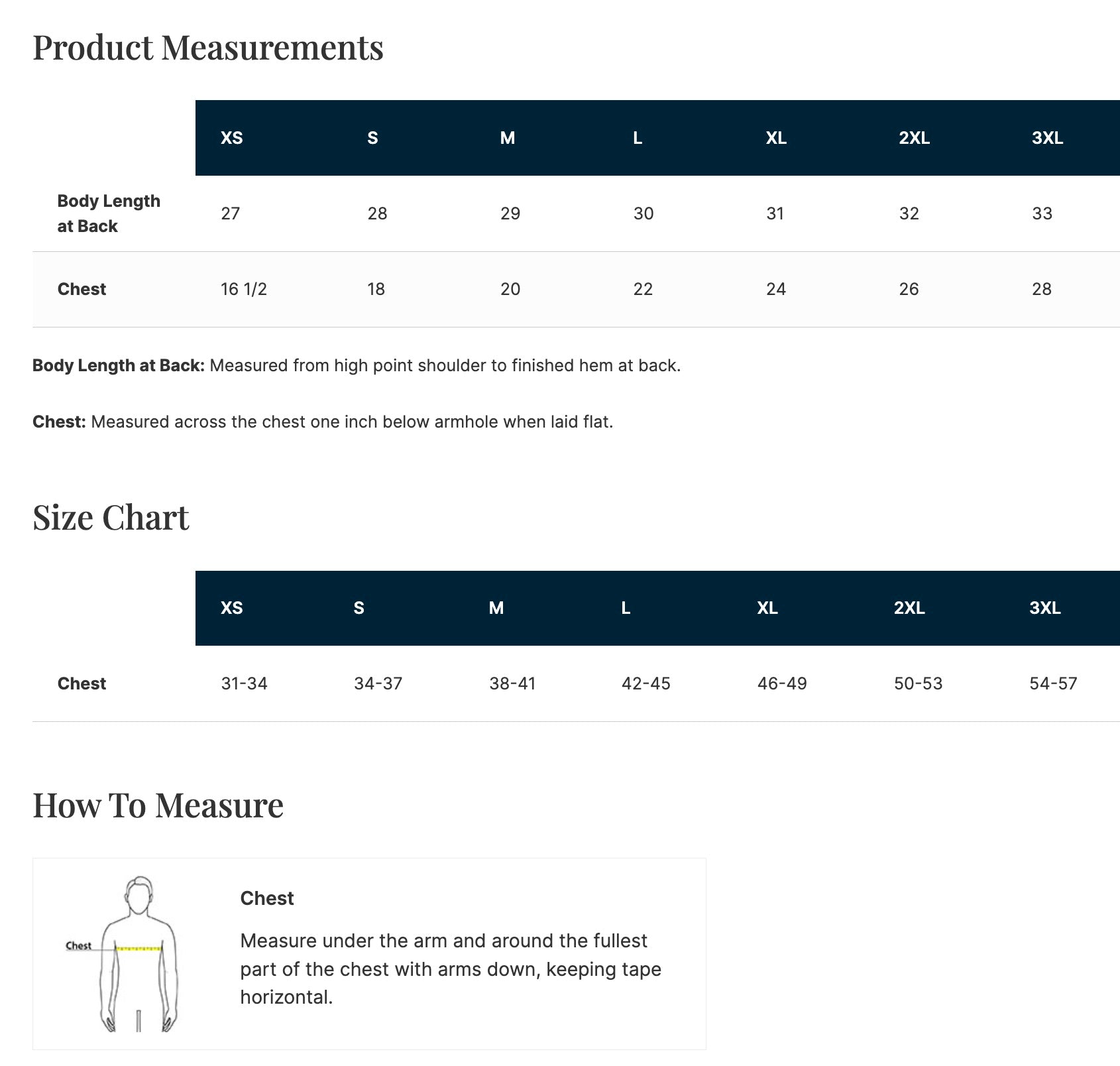
Task: Click the Product Measurements heading
Action: (208, 48)
